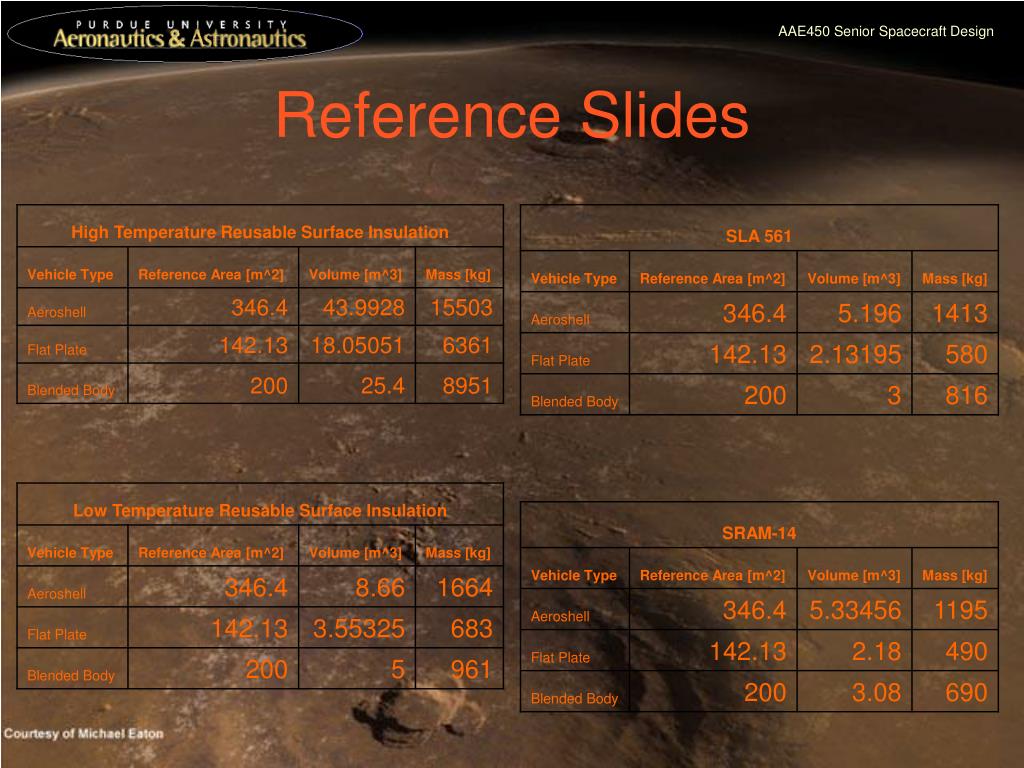Click 142.13 reference area in SRAM-14 table
Screen dimensions: 1024x768
coord(748,652)
